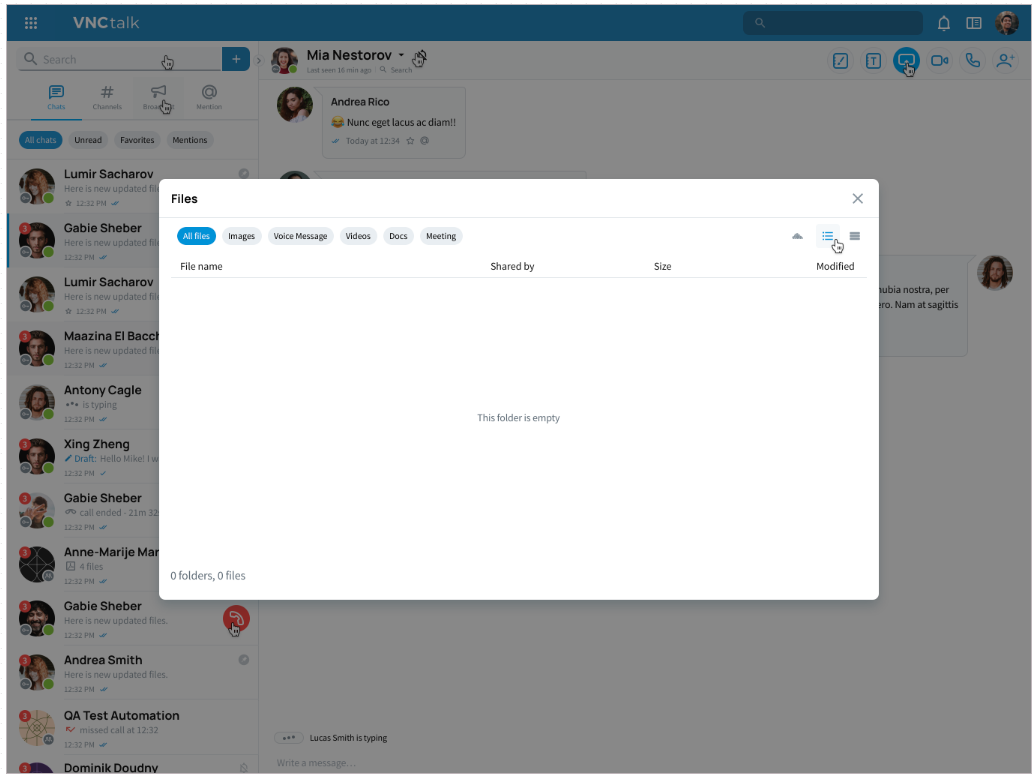Screen dimensions: 1034x776
Task: Switch to the list view icon in Files
Action: coord(827,236)
